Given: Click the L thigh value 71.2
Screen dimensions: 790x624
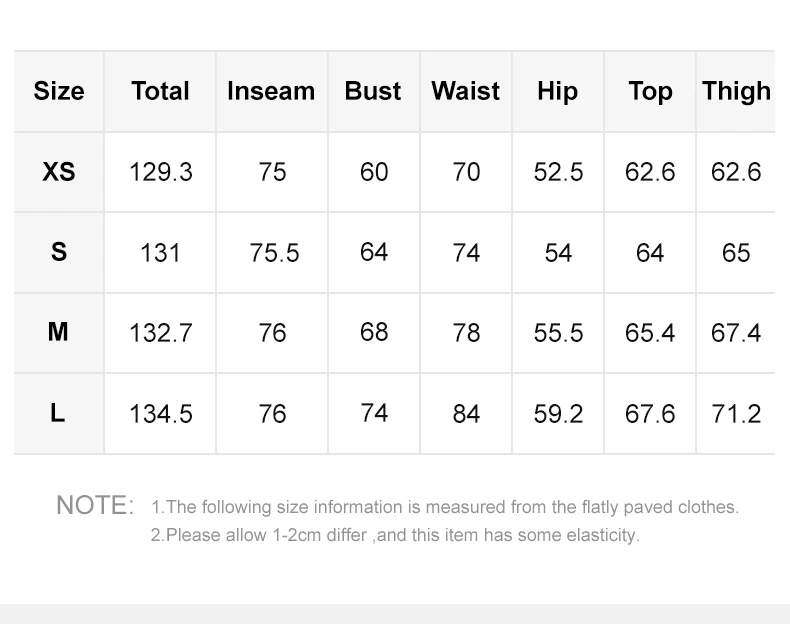Looking at the screenshot, I should 736,413.
